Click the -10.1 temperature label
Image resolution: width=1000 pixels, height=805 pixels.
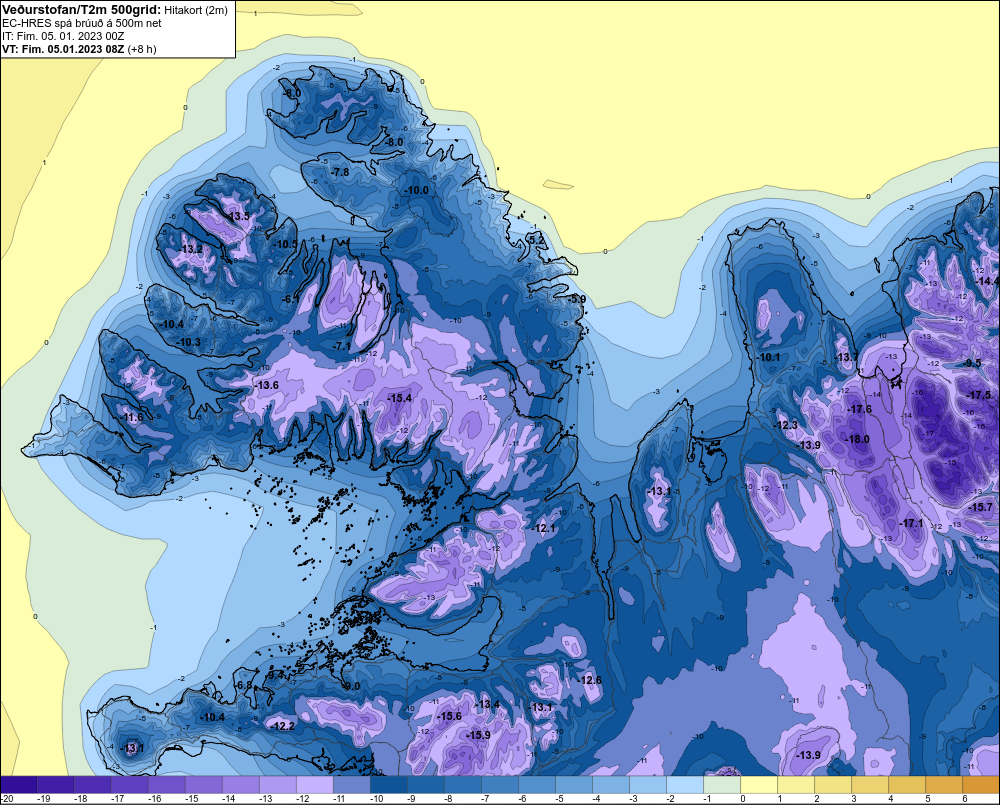pos(768,357)
